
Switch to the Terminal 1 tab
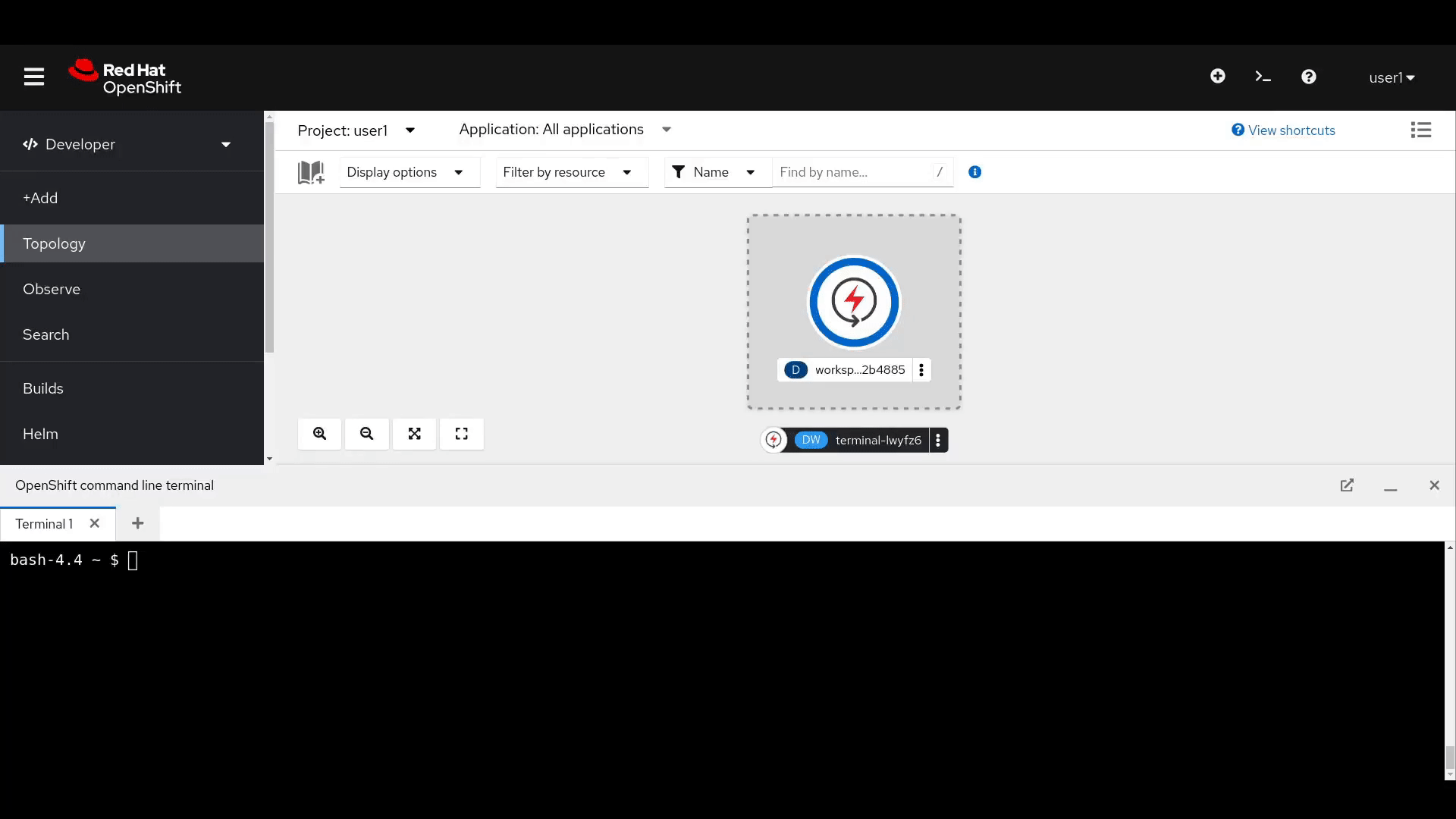point(44,524)
